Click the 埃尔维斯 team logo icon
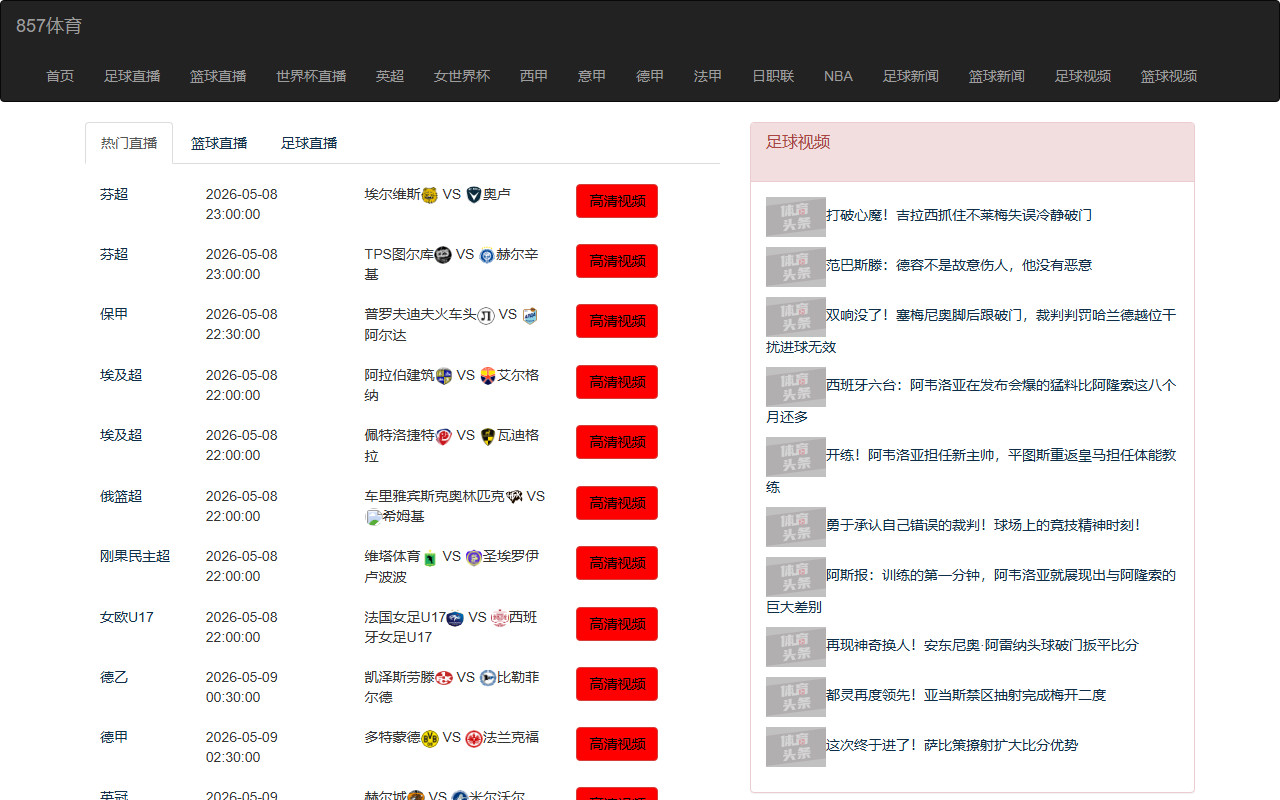The height and width of the screenshot is (800, 1280). (x=430, y=195)
